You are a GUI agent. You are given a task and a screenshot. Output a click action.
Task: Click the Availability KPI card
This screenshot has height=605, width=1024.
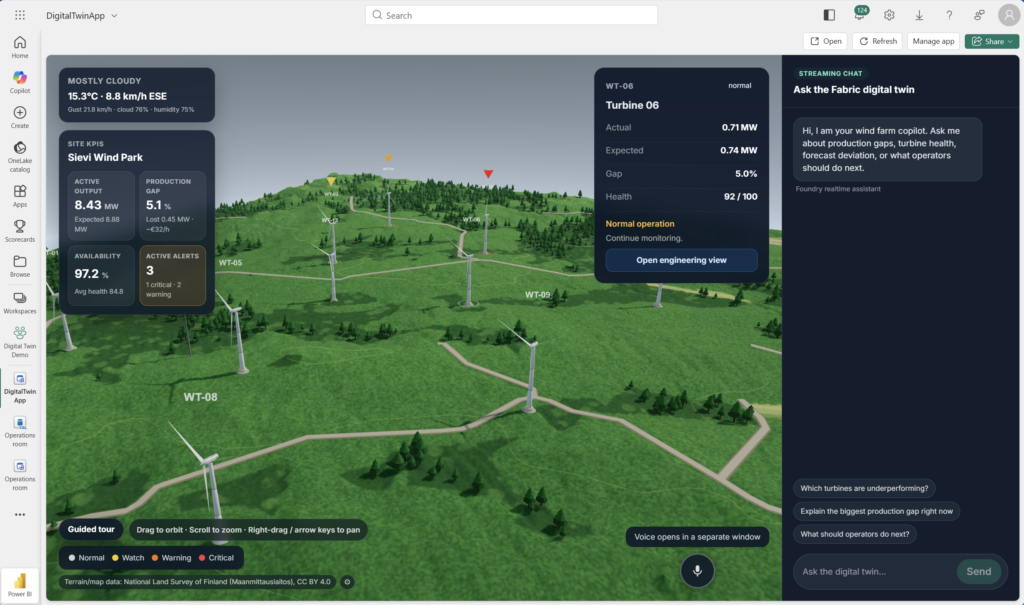point(101,275)
